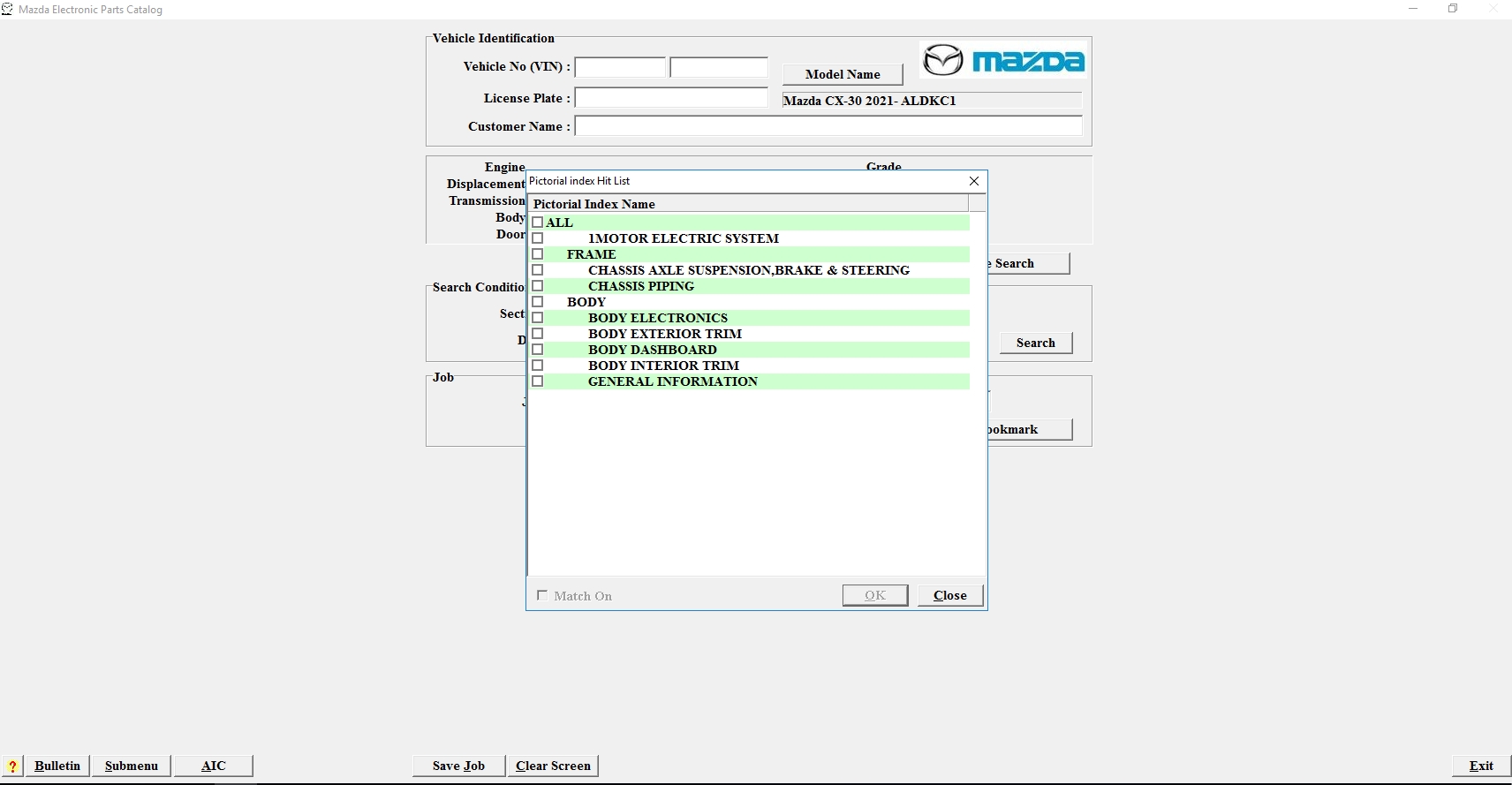Viewport: 1512px width, 785px height.
Task: Open the Model Name selector
Action: click(843, 74)
